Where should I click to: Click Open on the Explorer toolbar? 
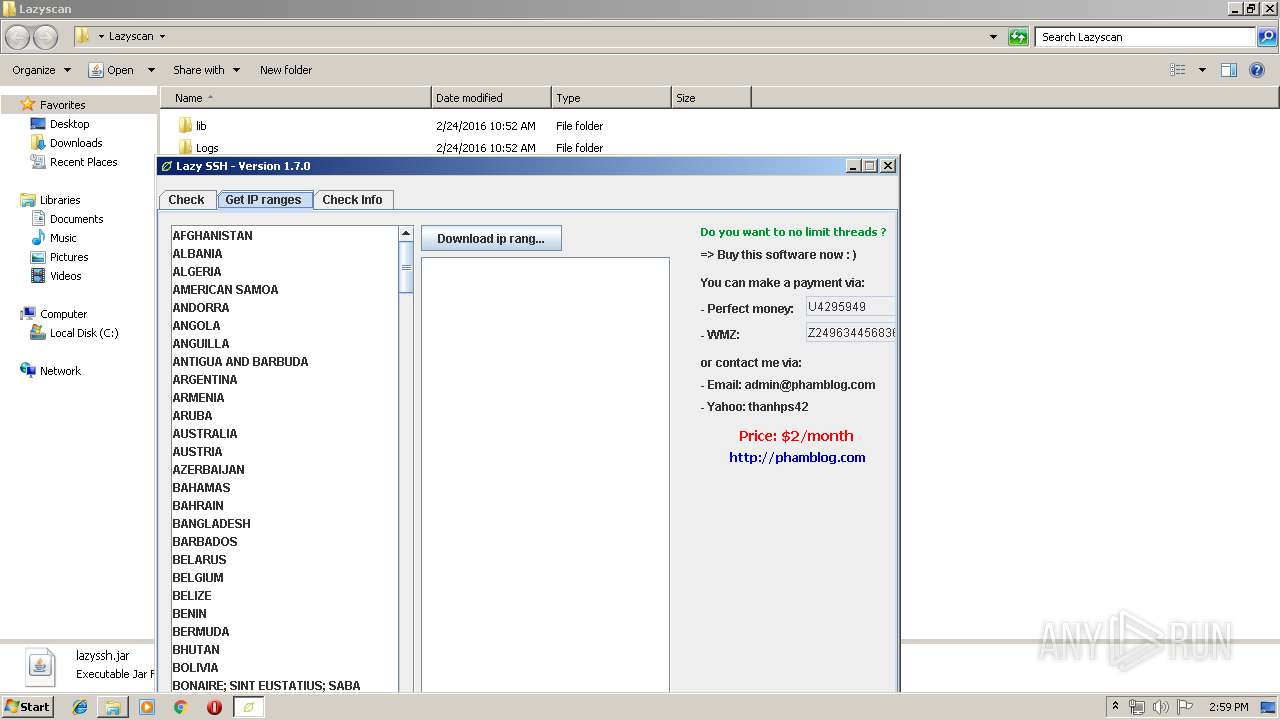(x=112, y=70)
